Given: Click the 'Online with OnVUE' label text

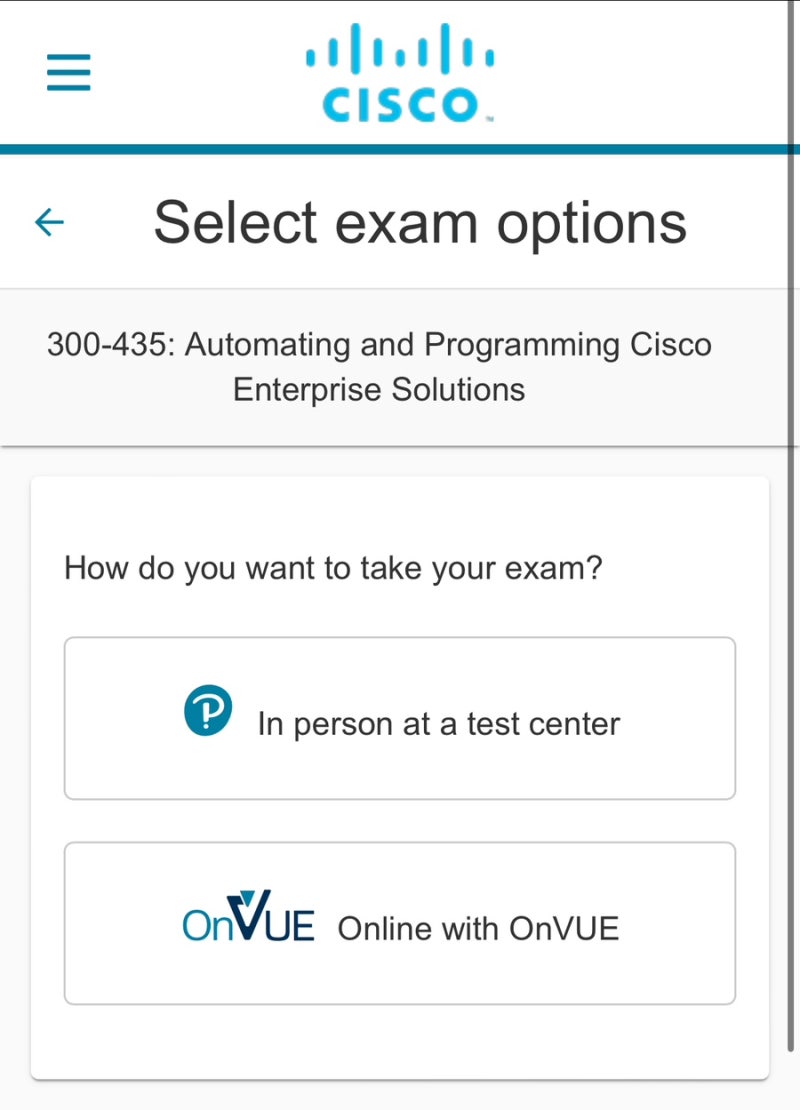Looking at the screenshot, I should pyautogui.click(x=478, y=928).
